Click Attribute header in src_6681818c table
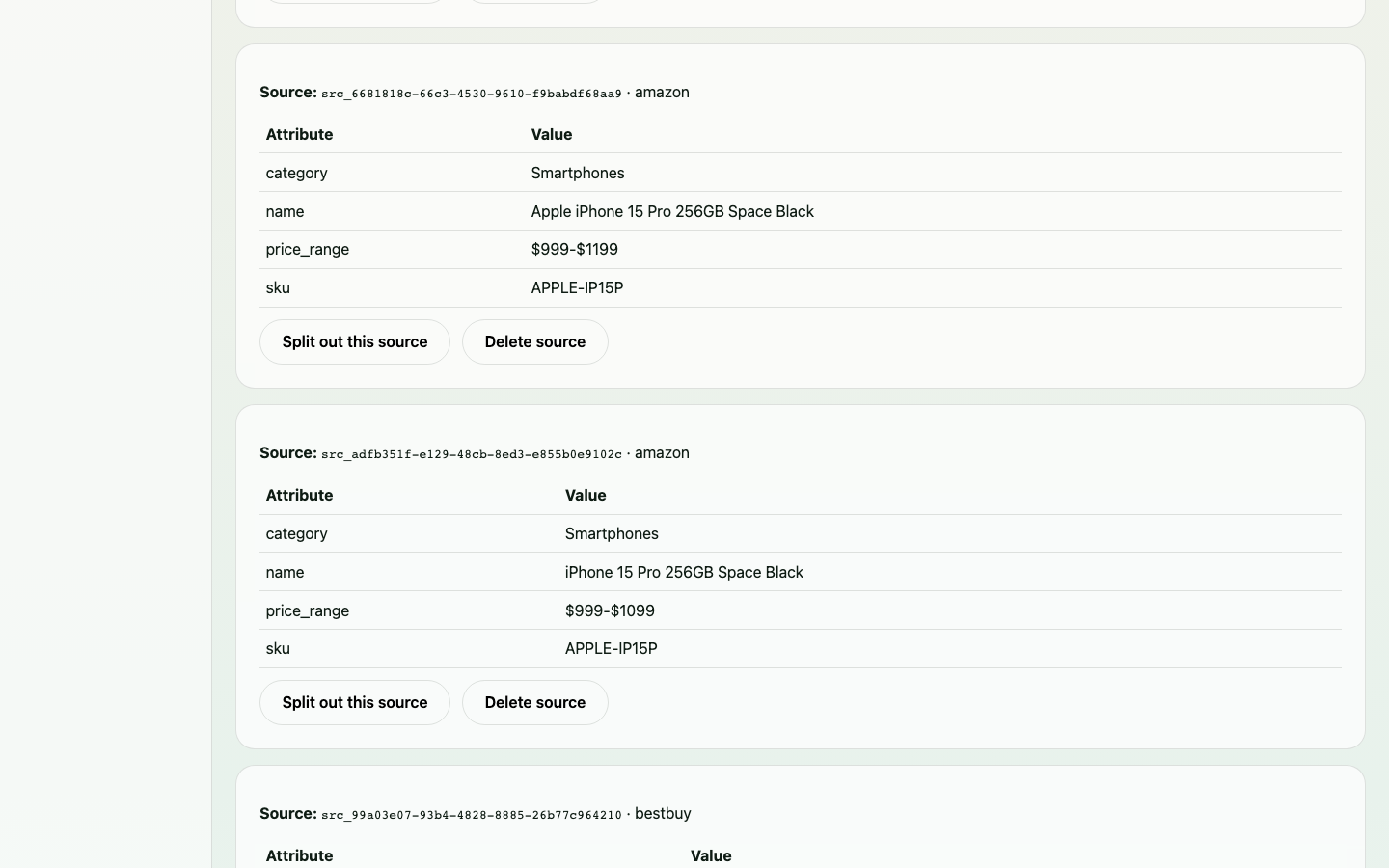Image resolution: width=1389 pixels, height=868 pixels. pos(299,134)
